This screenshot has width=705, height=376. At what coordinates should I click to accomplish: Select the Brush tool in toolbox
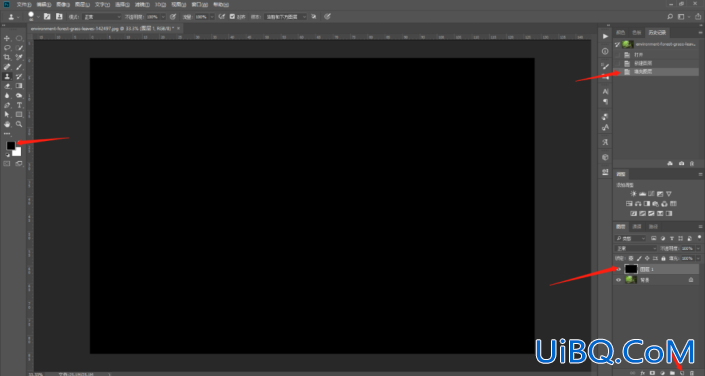[19, 67]
